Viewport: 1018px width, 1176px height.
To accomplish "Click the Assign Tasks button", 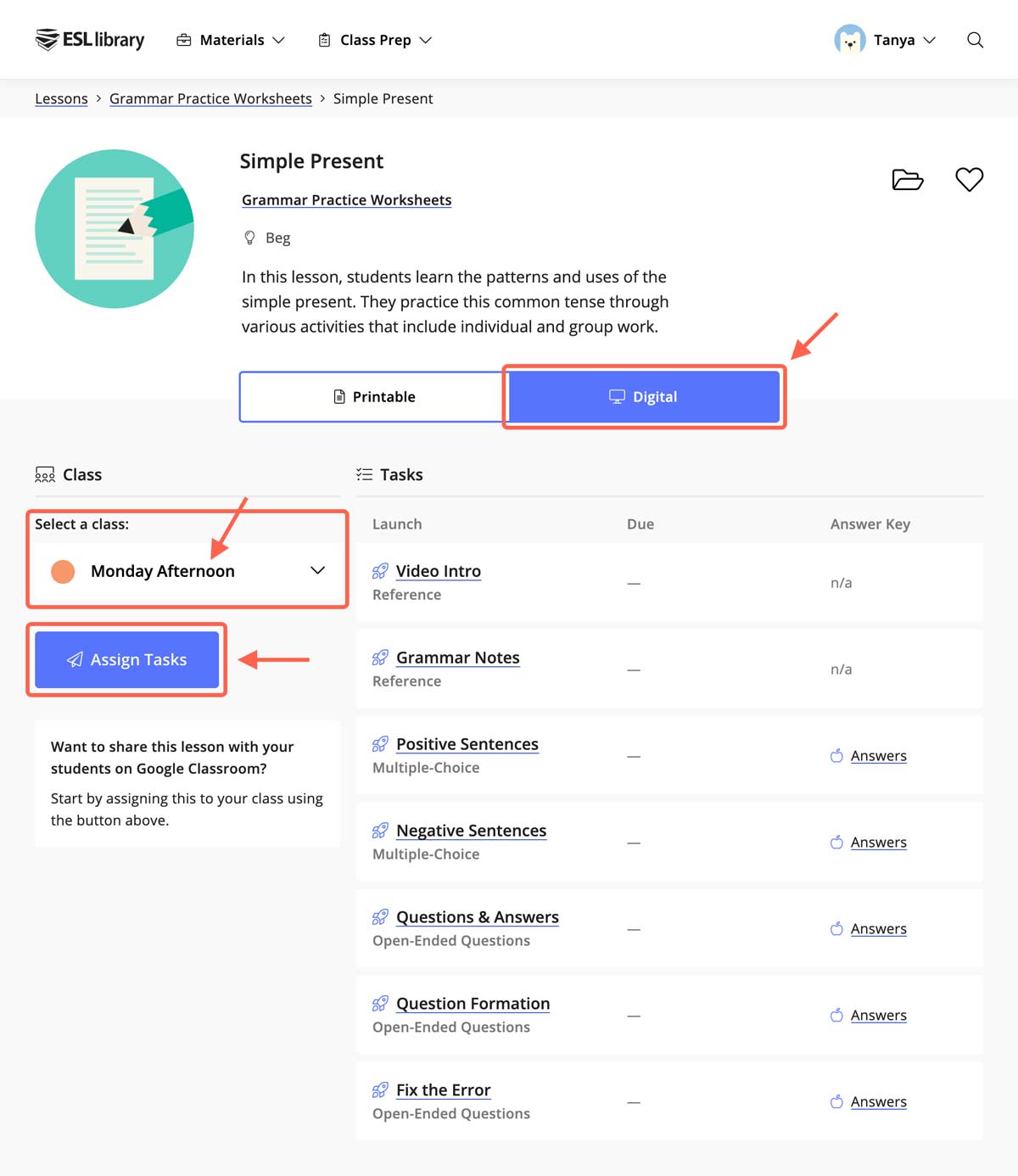I will pos(127,659).
